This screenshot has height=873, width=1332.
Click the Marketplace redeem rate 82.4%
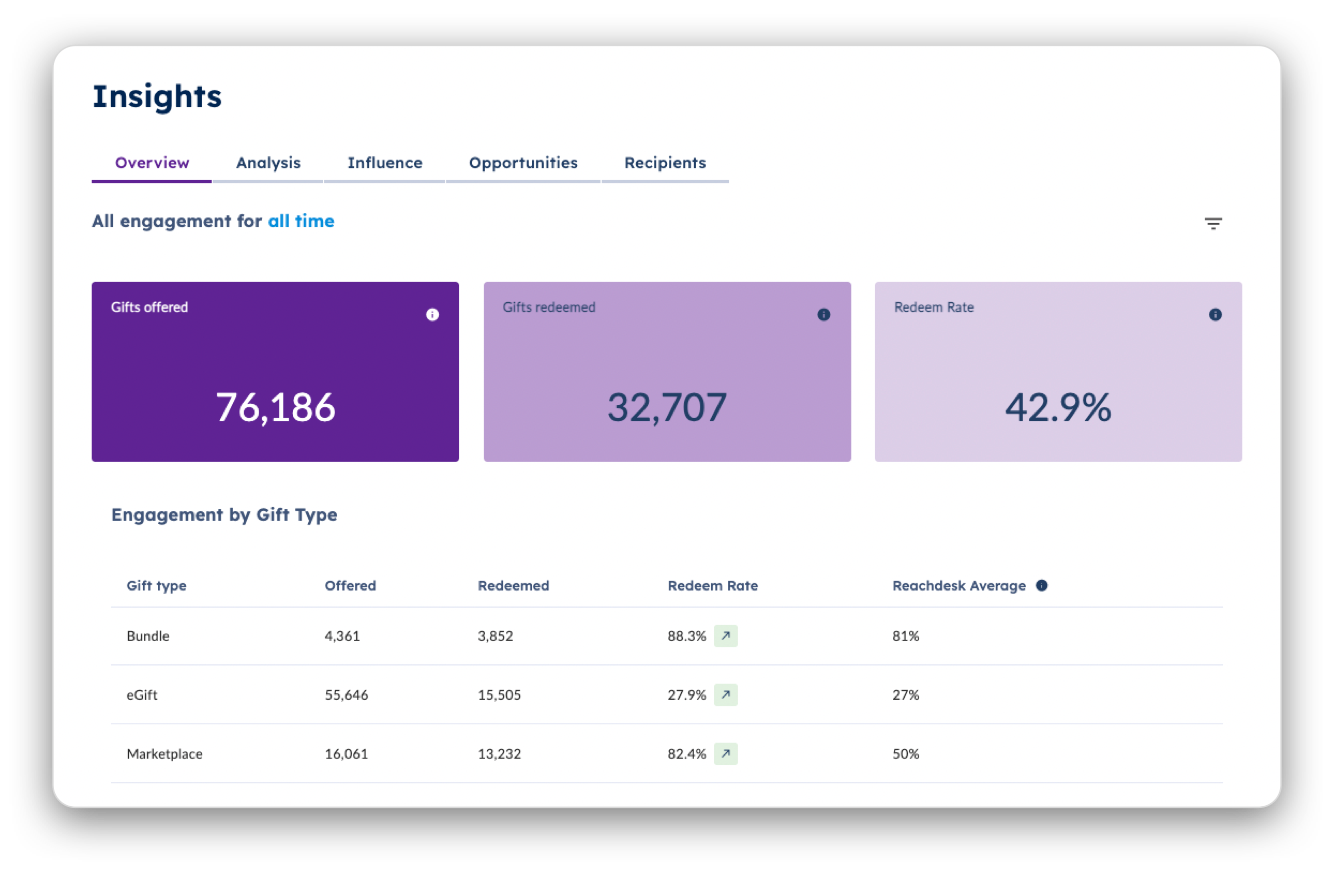point(687,754)
